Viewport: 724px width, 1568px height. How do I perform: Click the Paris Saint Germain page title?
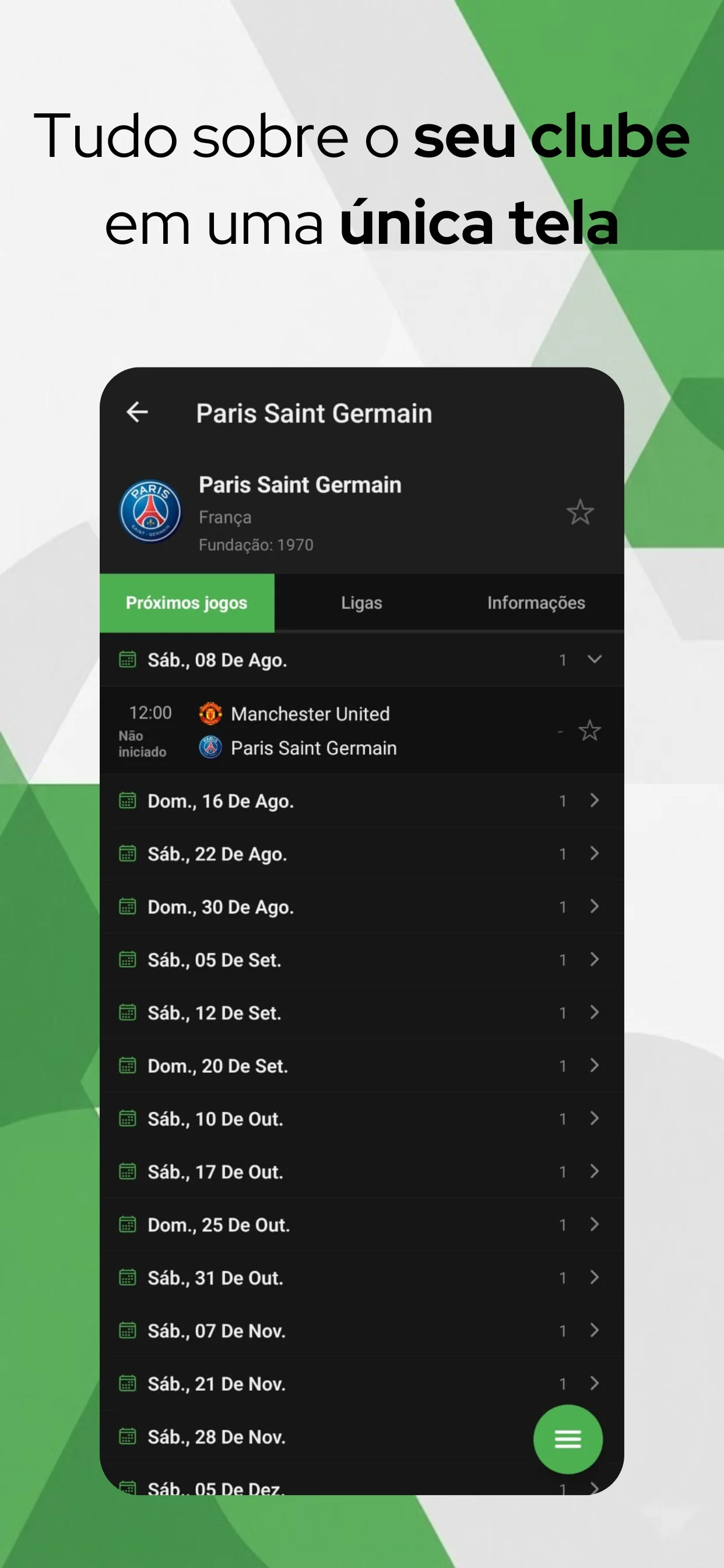tap(314, 414)
